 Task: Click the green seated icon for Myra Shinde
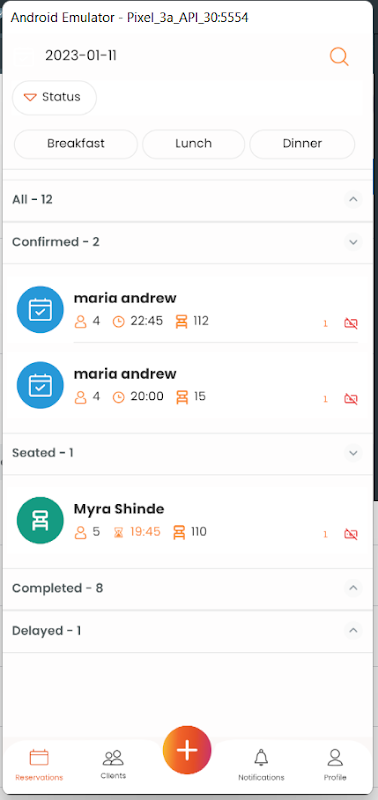(x=40, y=520)
